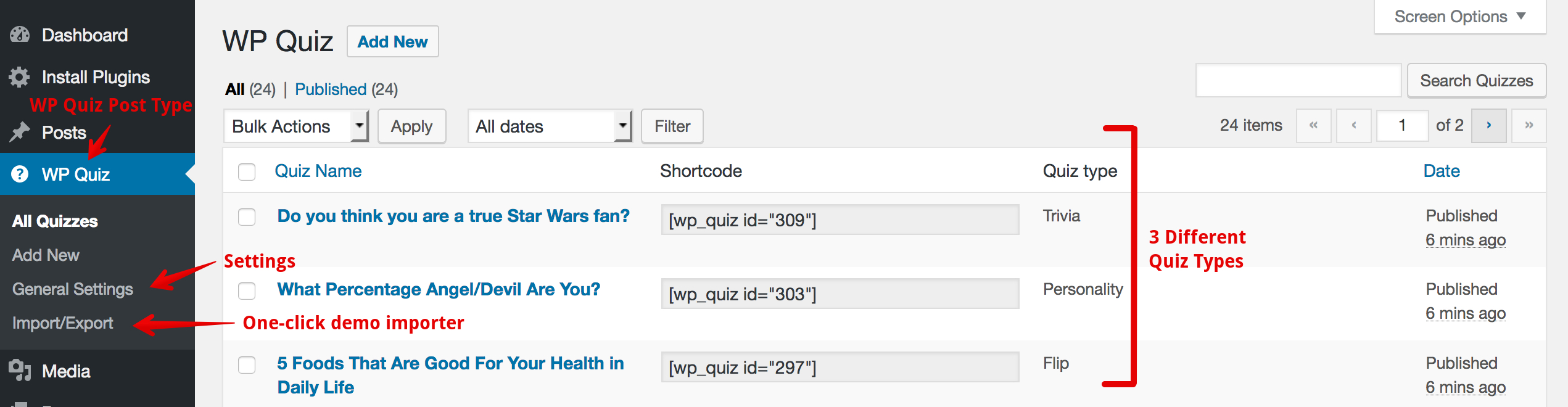
Task: Click the Install Plugins gear icon
Action: pyautogui.click(x=20, y=77)
